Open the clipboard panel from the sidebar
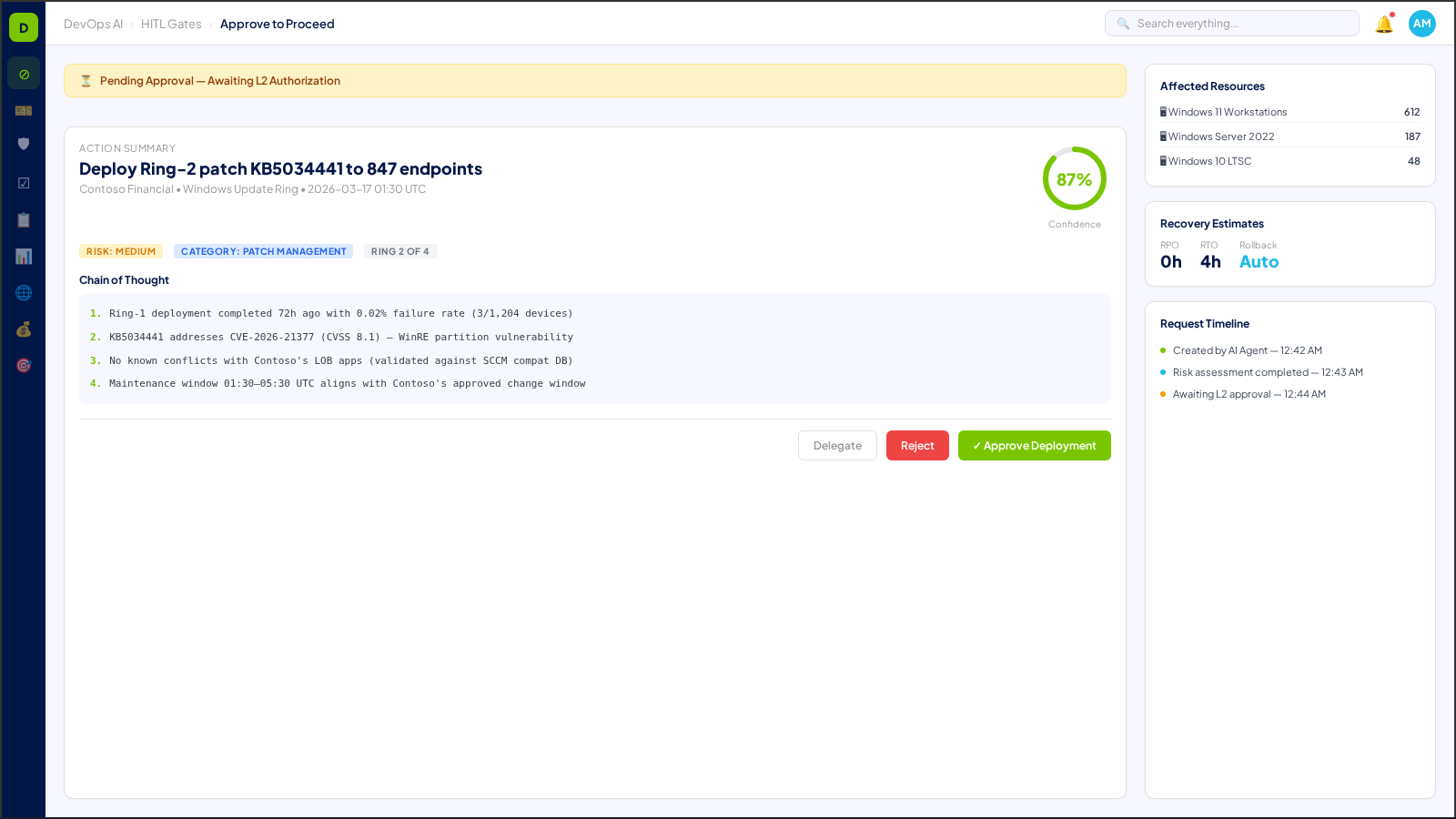Viewport: 1456px width, 819px height. click(23, 219)
